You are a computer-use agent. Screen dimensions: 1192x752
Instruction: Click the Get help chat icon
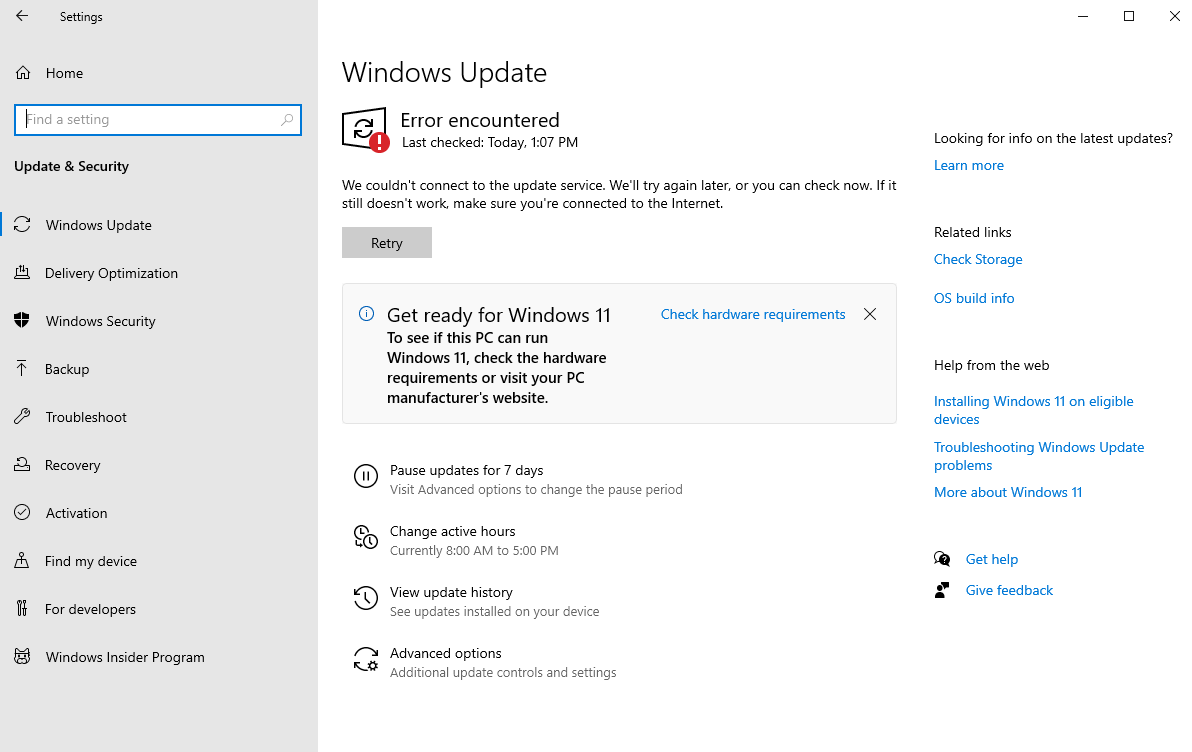coord(942,560)
